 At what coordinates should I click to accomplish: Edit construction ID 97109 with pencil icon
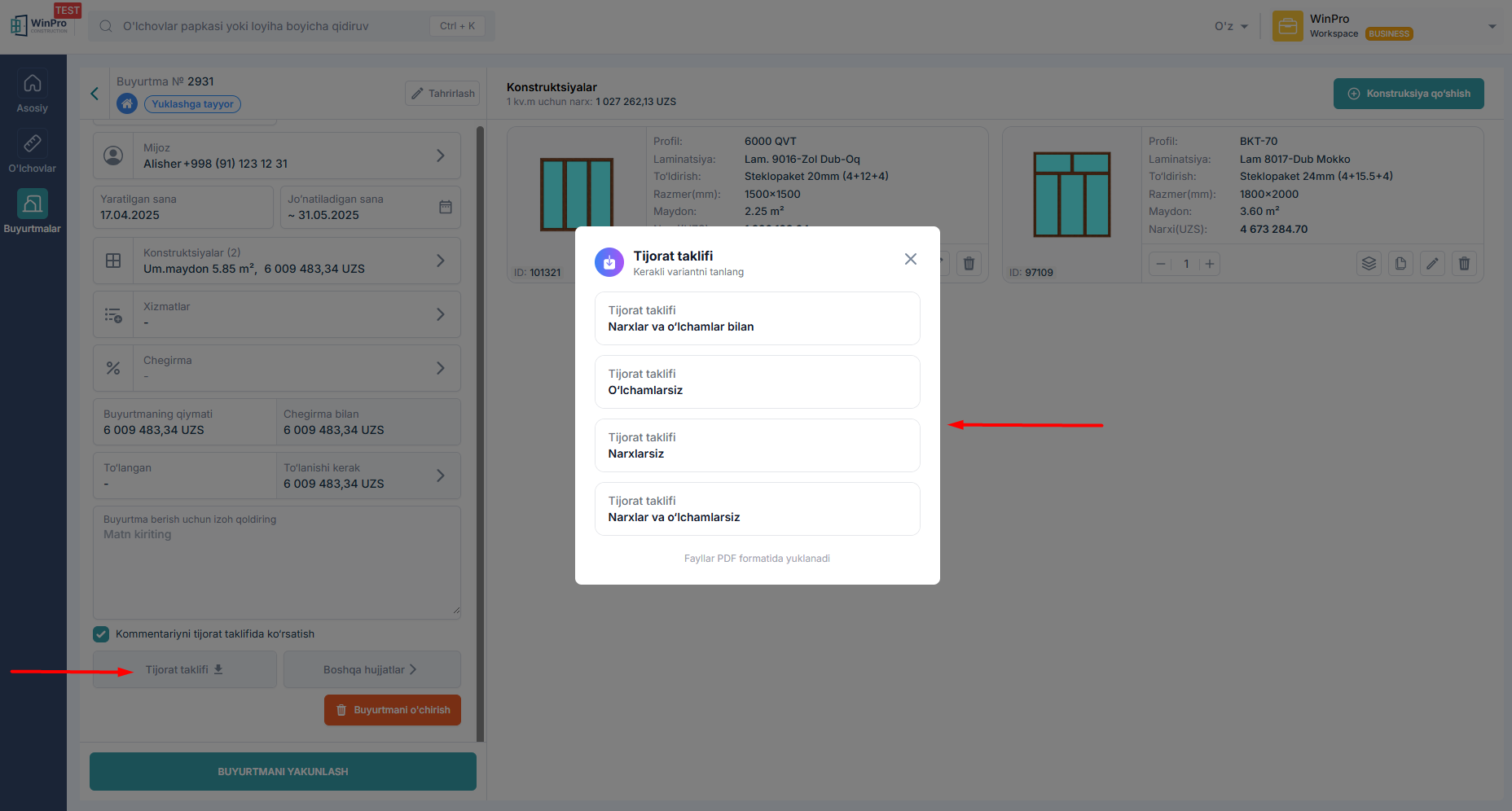click(x=1432, y=264)
